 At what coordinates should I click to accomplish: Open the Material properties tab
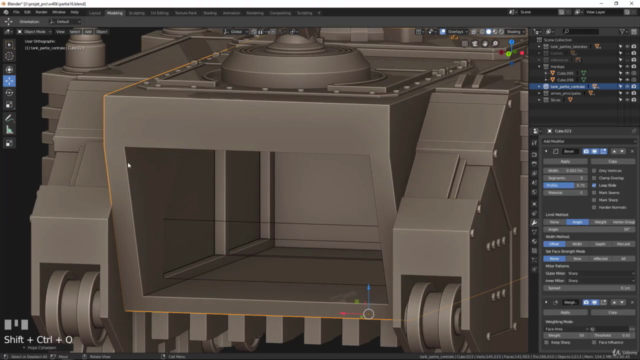[534, 241]
